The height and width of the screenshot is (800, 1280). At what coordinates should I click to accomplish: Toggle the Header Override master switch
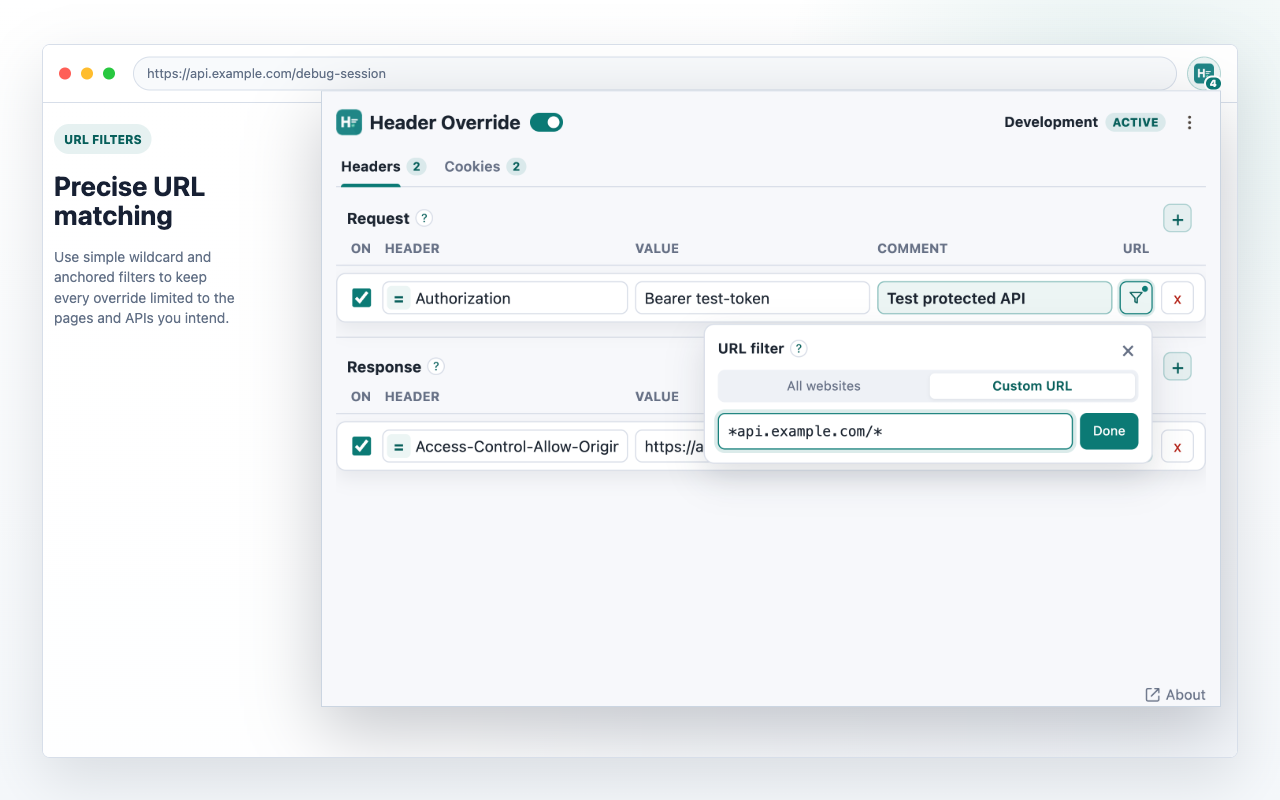click(546, 122)
